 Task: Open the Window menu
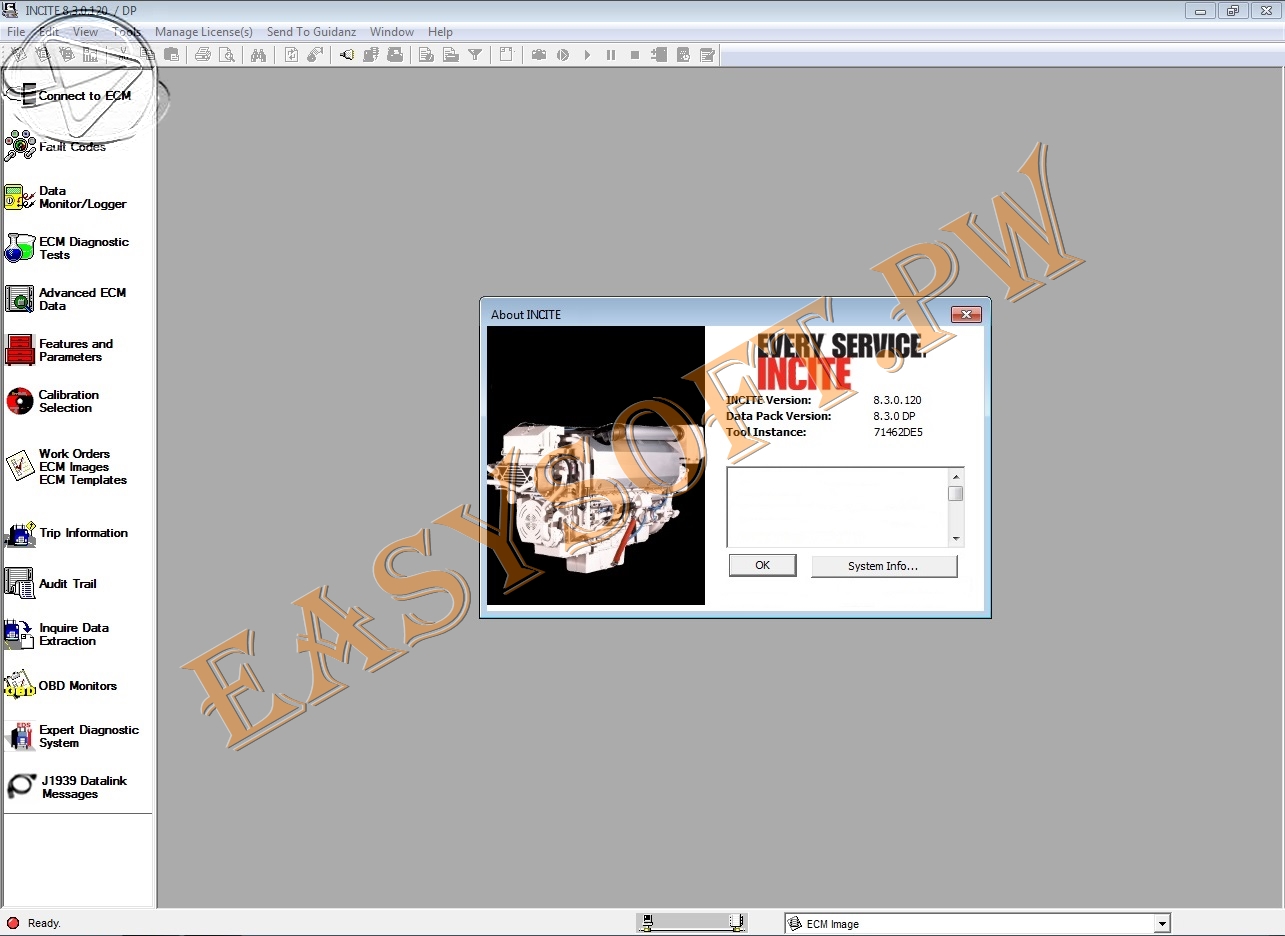pos(392,32)
